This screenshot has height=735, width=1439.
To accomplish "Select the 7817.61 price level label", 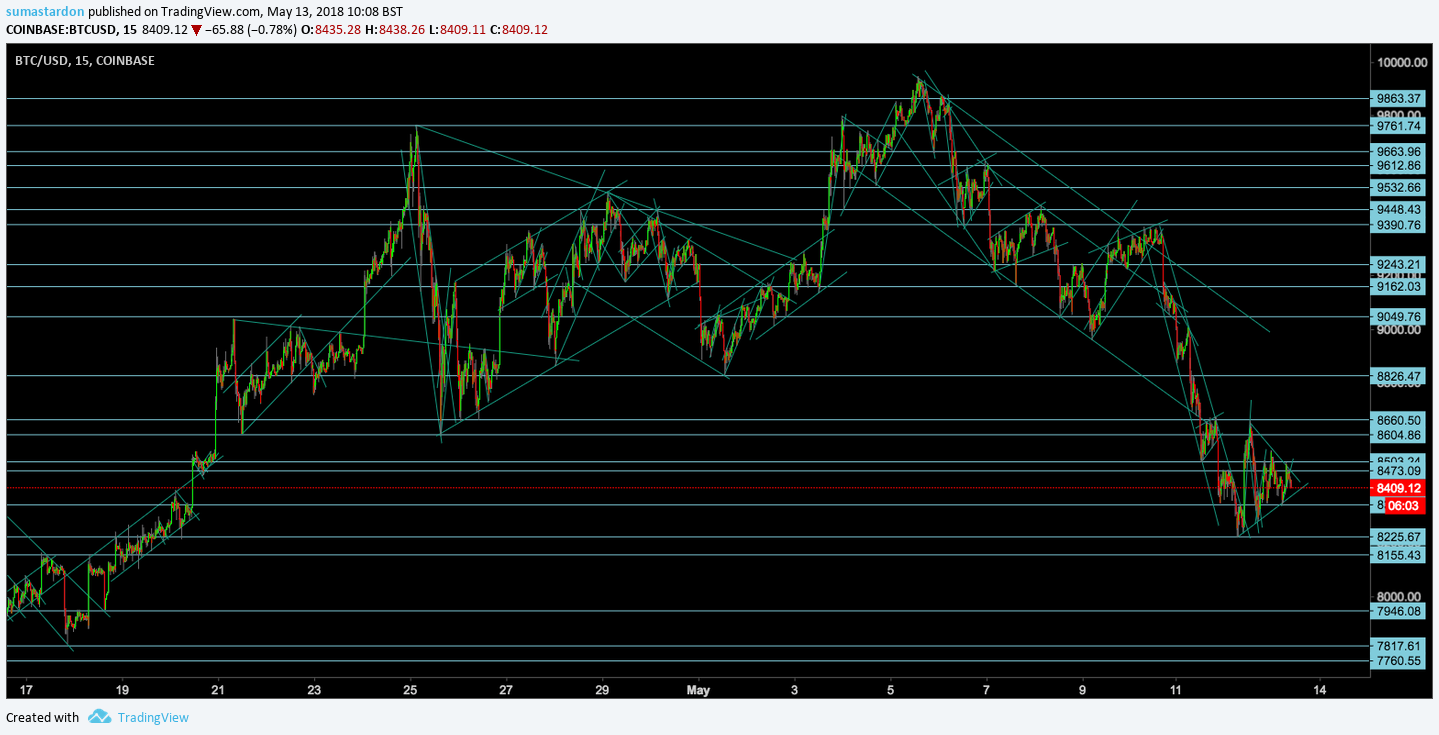I will pos(1399,647).
